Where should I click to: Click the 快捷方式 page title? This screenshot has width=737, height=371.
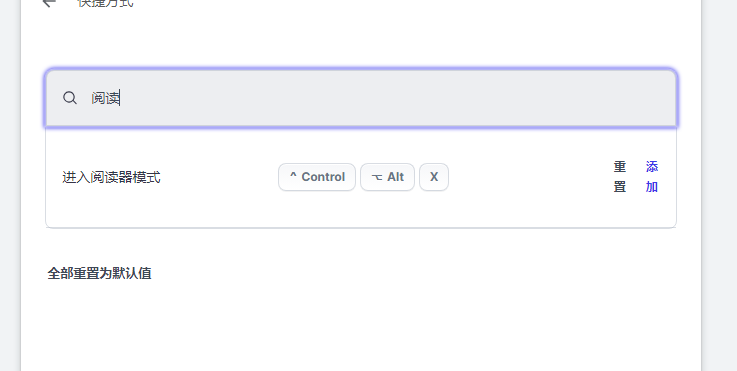click(105, 3)
